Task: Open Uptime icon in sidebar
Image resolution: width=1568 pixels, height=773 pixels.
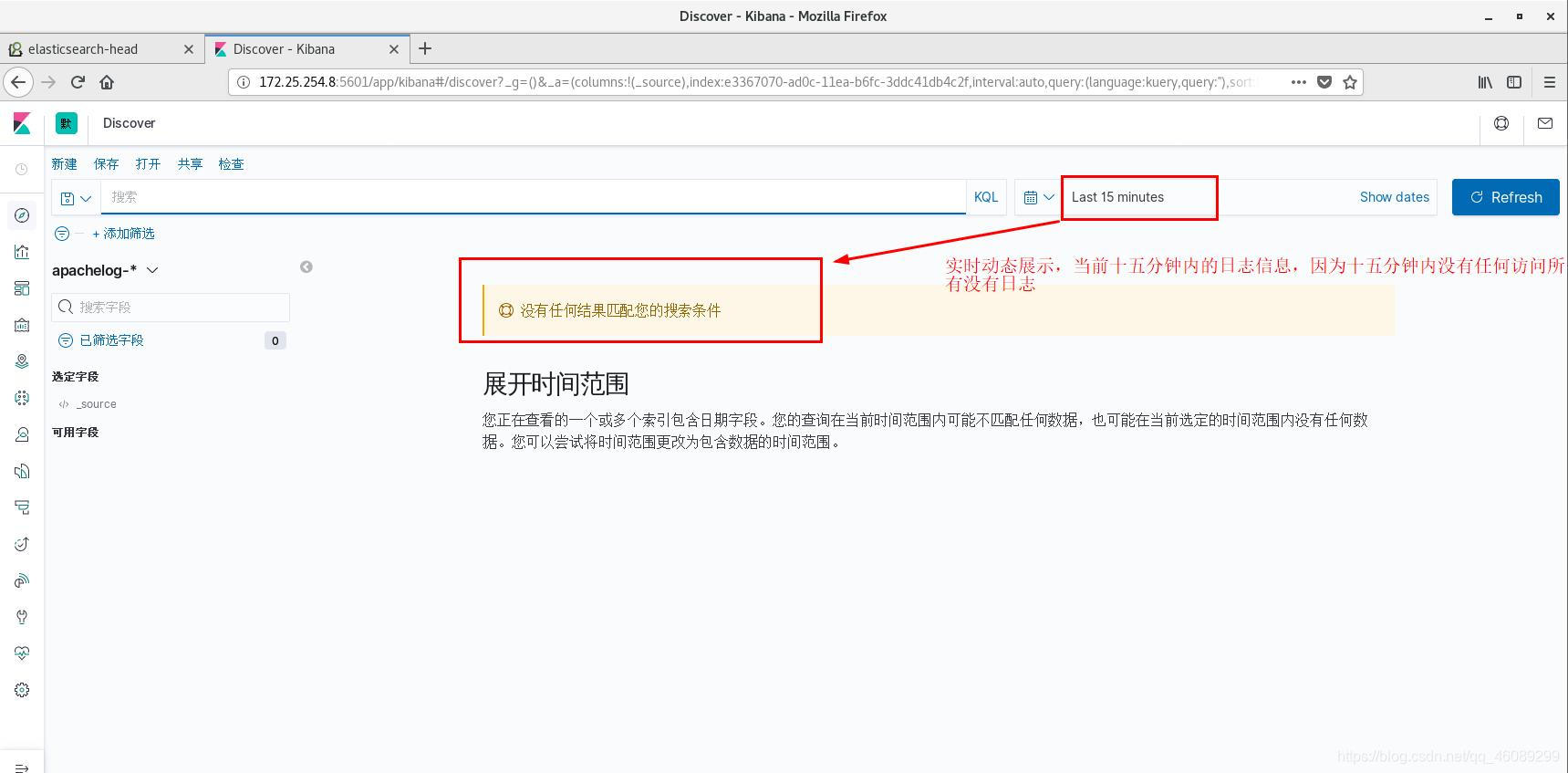Action: [x=22, y=544]
